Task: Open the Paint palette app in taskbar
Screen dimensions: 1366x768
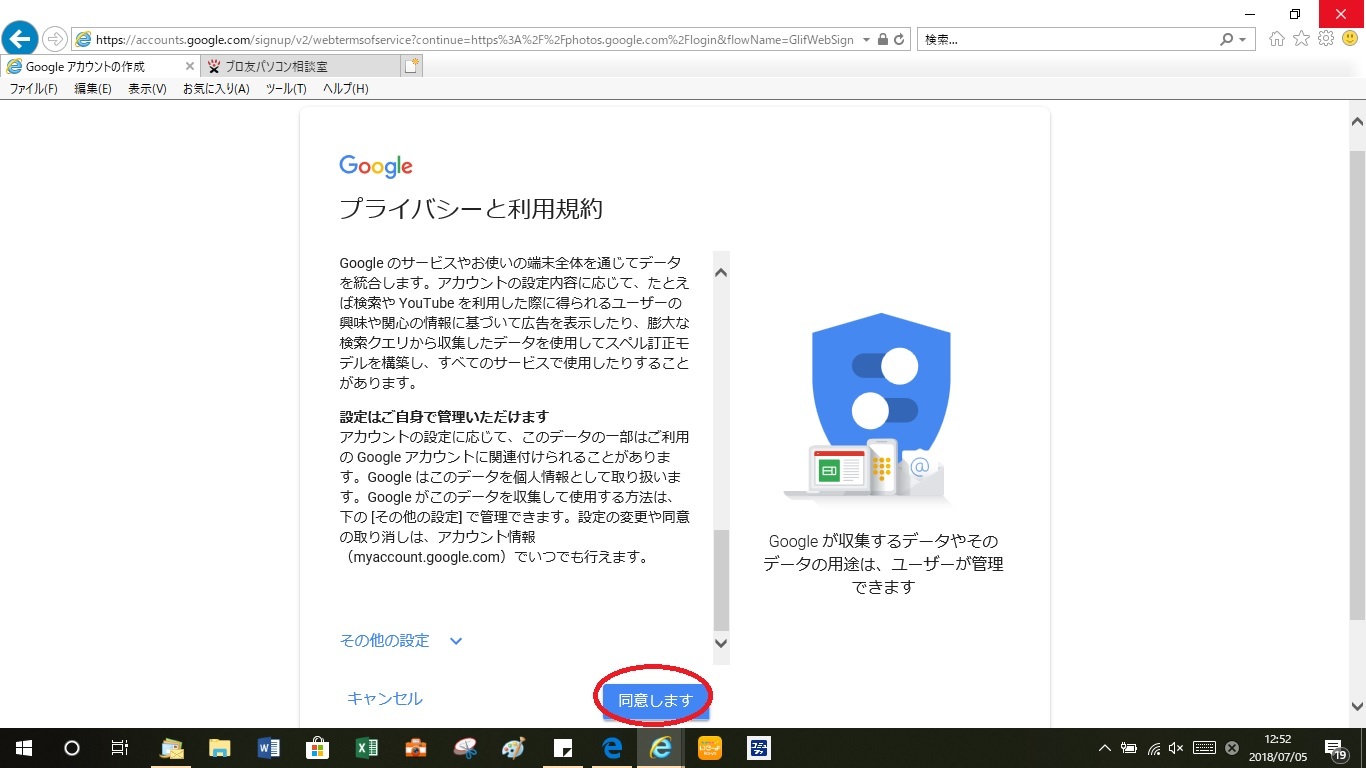Action: tap(513, 748)
